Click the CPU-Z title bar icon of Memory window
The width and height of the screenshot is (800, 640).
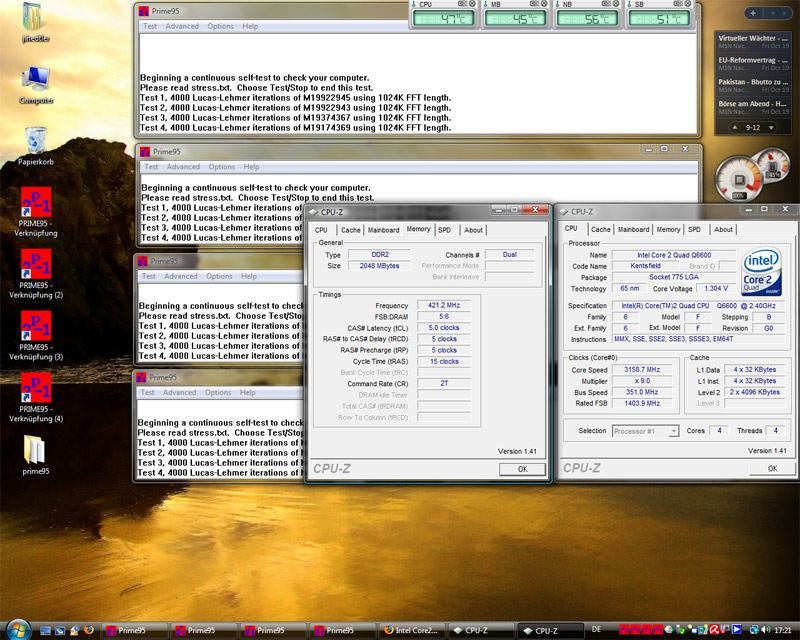pyautogui.click(x=313, y=212)
